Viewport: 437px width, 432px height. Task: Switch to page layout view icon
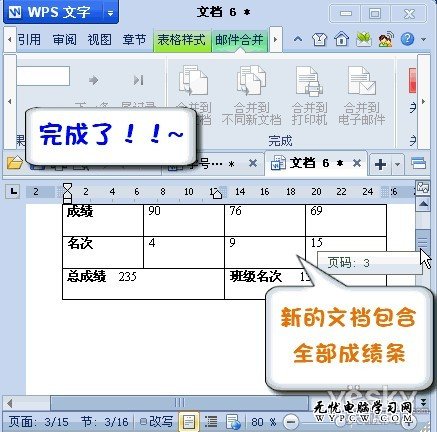(x=189, y=422)
